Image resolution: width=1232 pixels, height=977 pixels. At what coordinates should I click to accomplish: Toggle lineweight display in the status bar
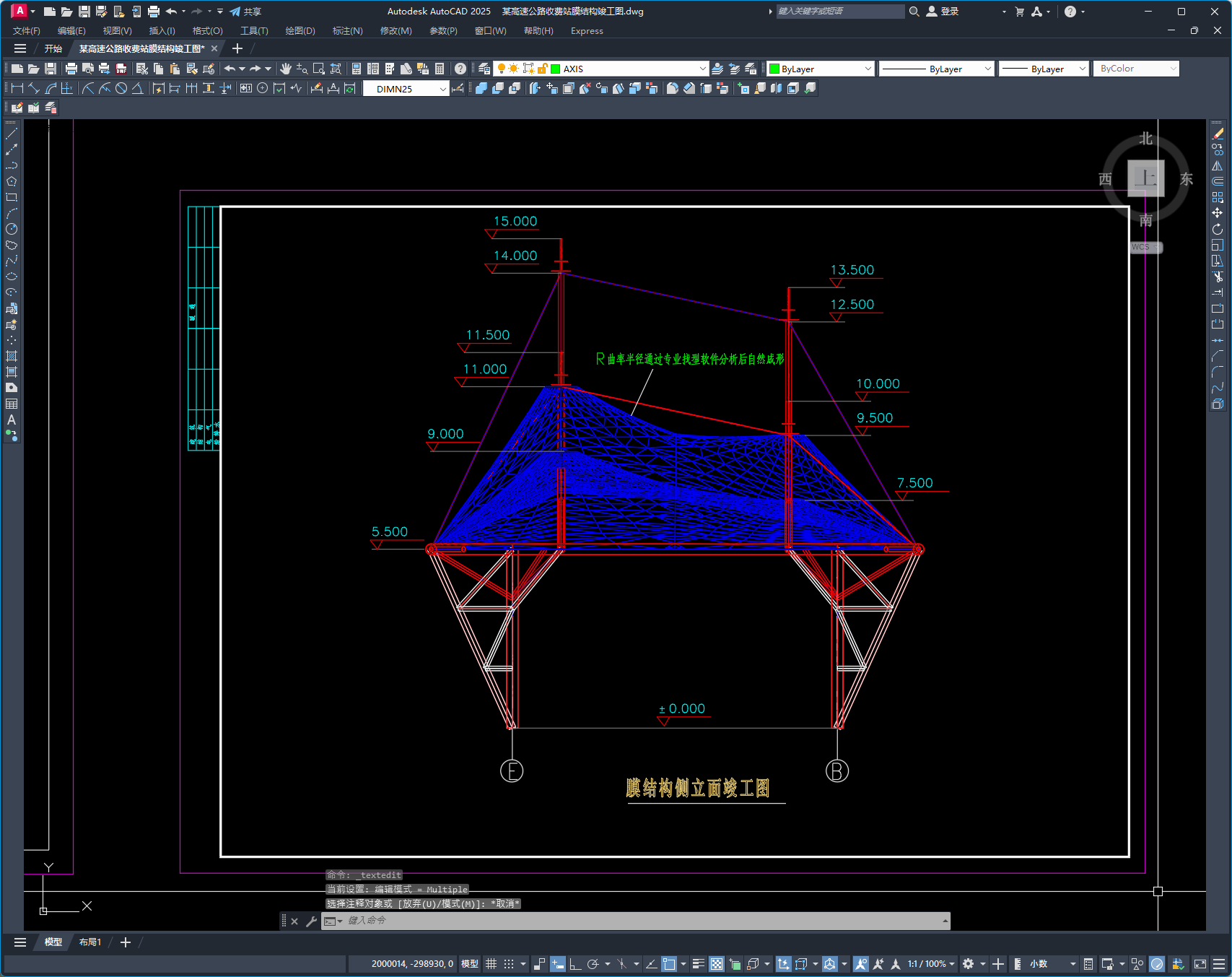698,964
